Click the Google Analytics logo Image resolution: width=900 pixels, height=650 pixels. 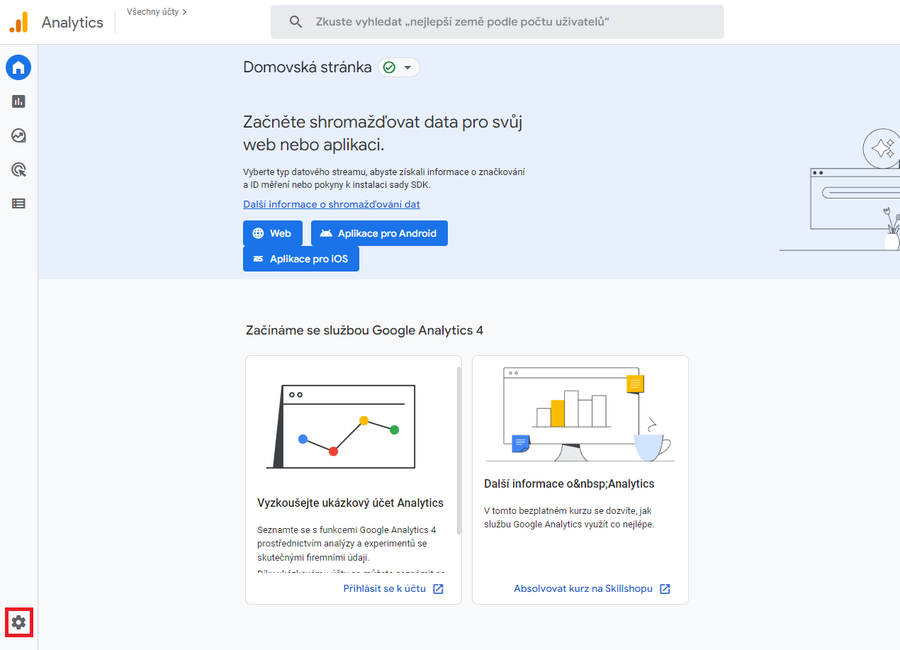(x=19, y=22)
